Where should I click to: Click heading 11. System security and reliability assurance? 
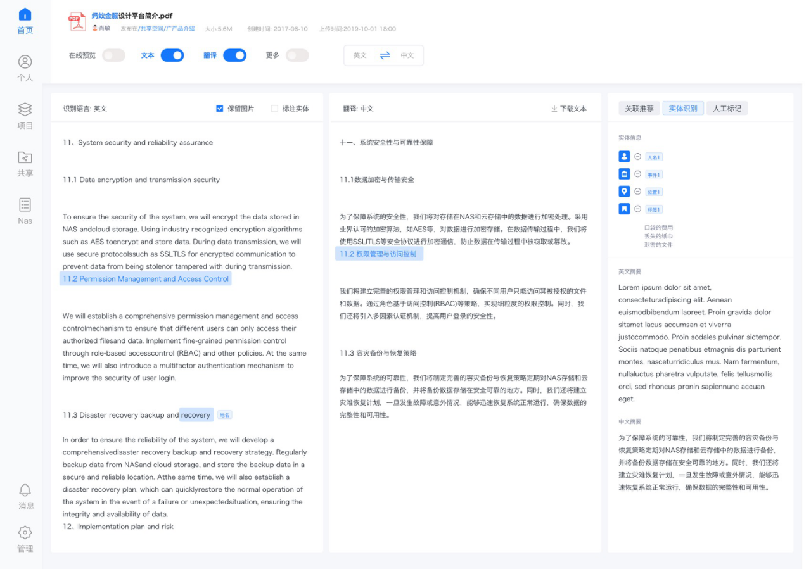coord(138,142)
